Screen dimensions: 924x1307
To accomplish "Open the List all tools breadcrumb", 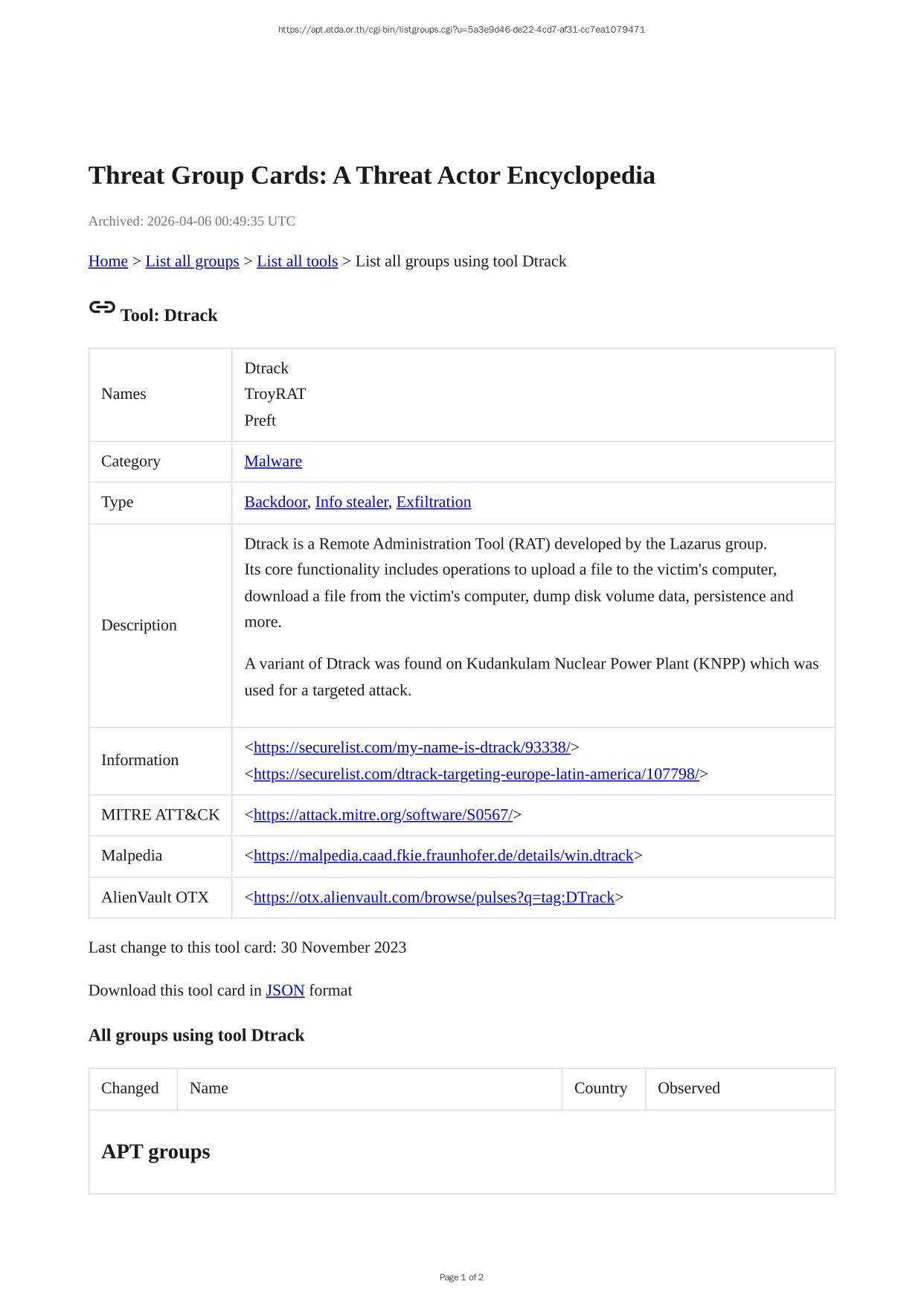I will (297, 261).
